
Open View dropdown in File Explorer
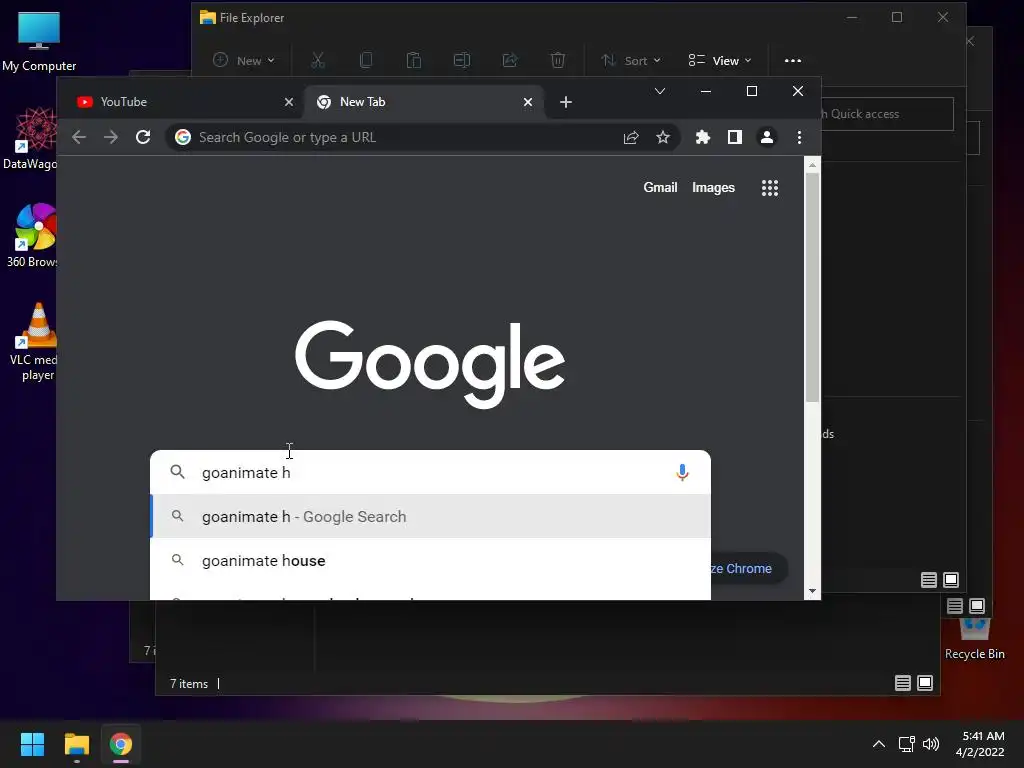(x=720, y=60)
